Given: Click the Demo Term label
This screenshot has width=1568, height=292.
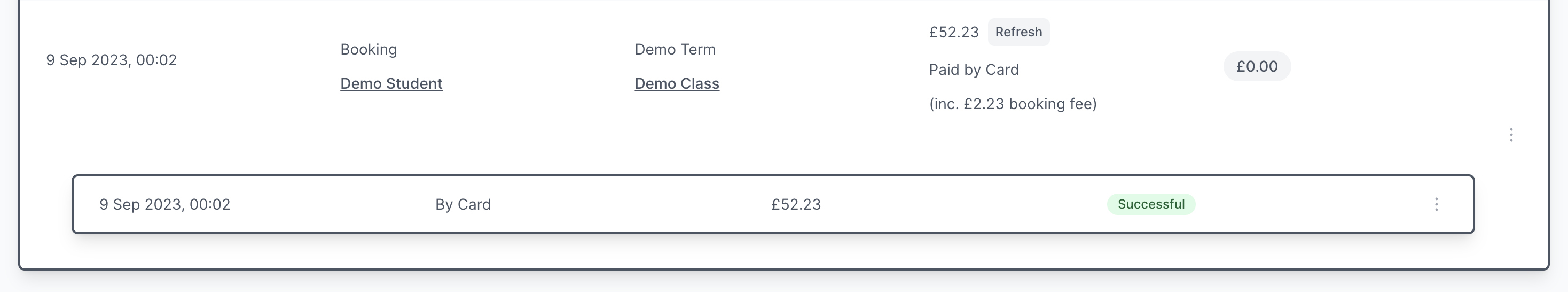Looking at the screenshot, I should point(675,49).
